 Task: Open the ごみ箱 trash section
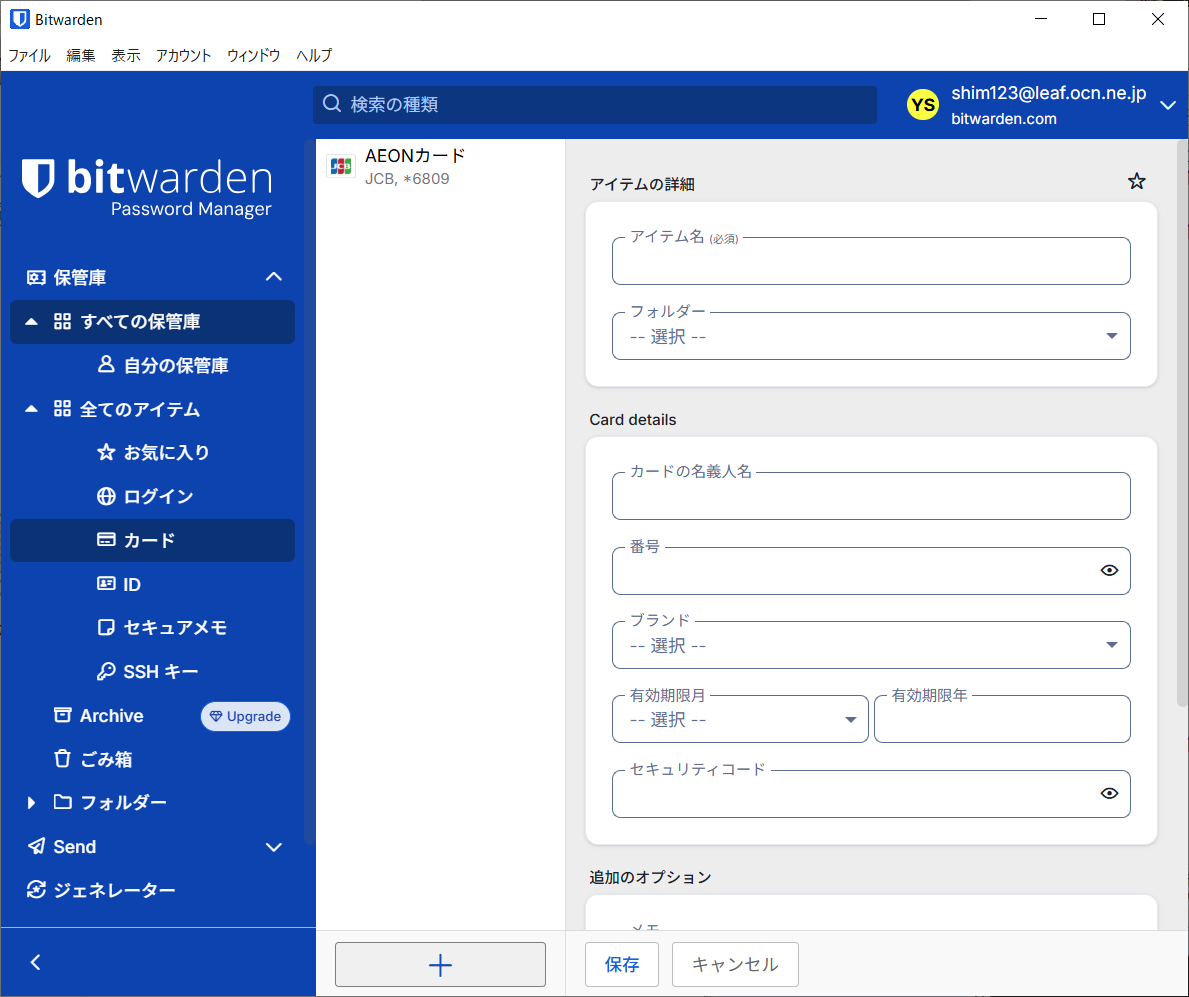tap(107, 759)
